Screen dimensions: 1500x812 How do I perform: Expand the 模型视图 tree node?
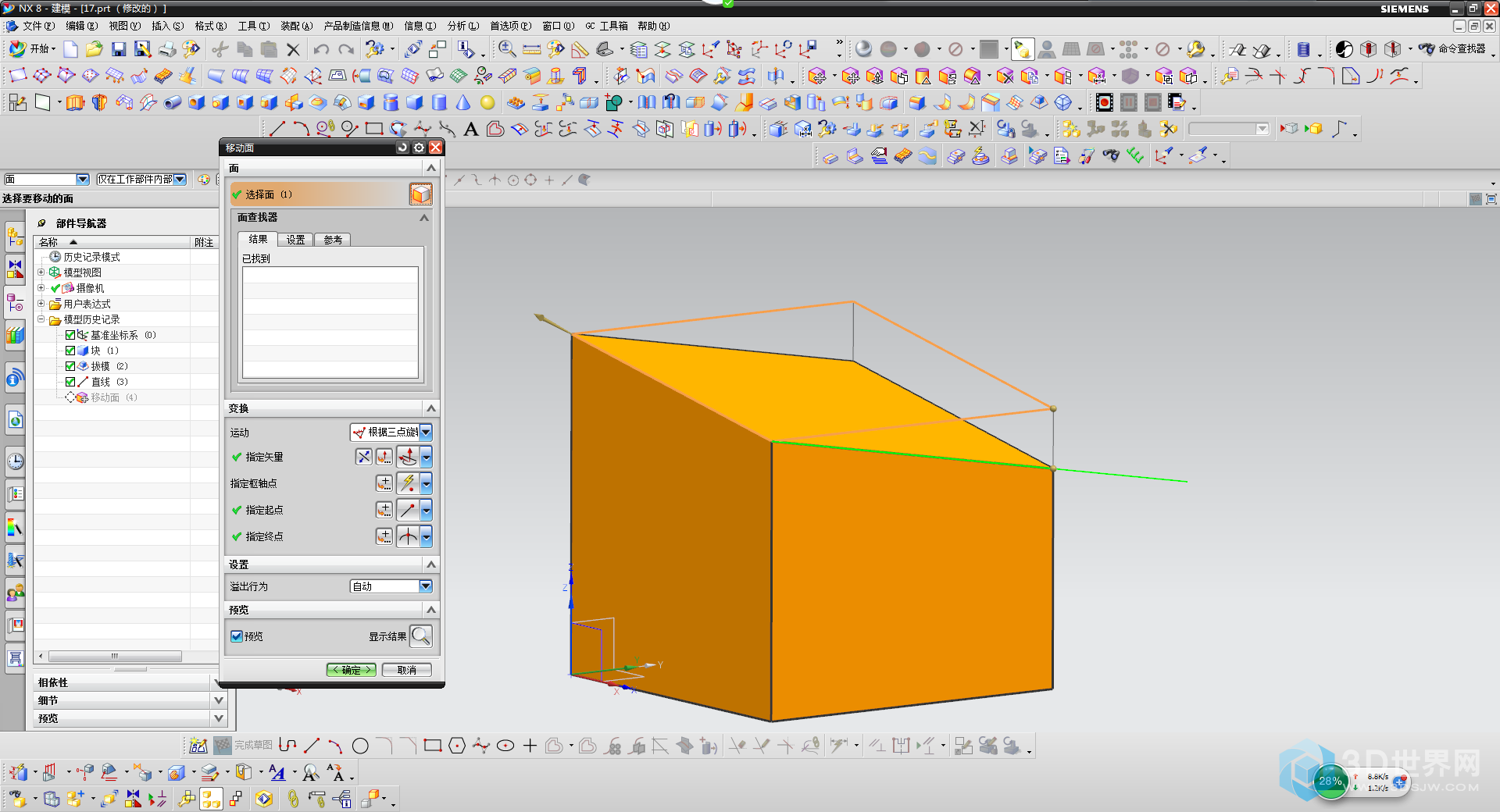(x=41, y=272)
